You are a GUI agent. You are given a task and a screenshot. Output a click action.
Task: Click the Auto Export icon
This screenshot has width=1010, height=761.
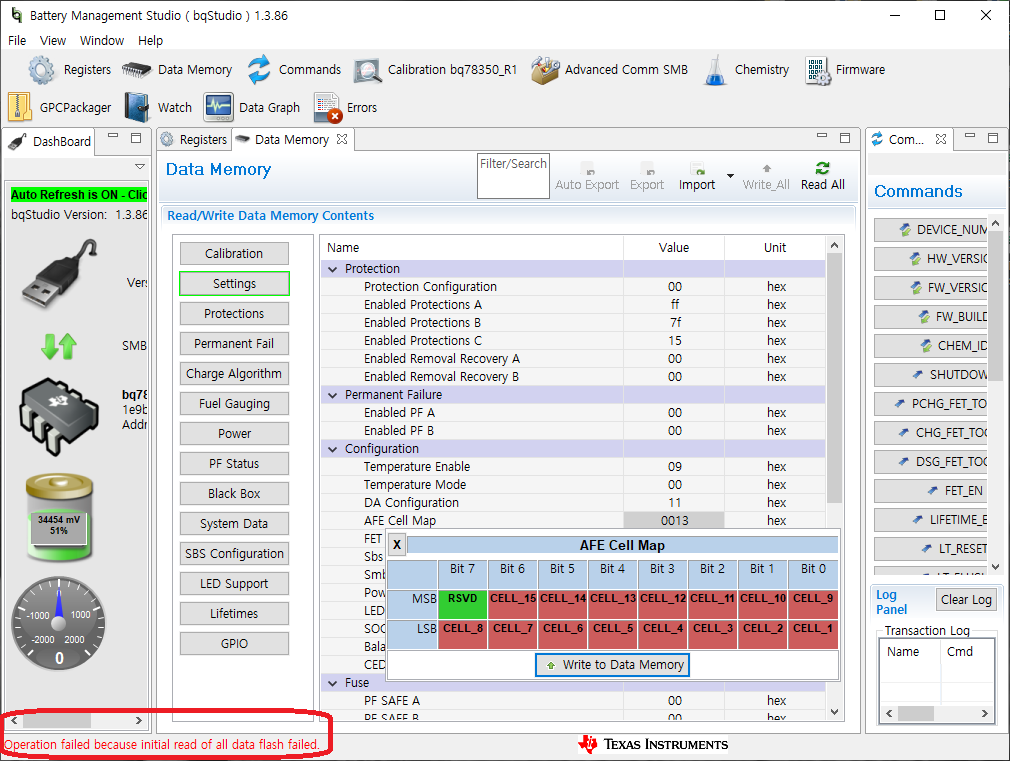coord(587,168)
